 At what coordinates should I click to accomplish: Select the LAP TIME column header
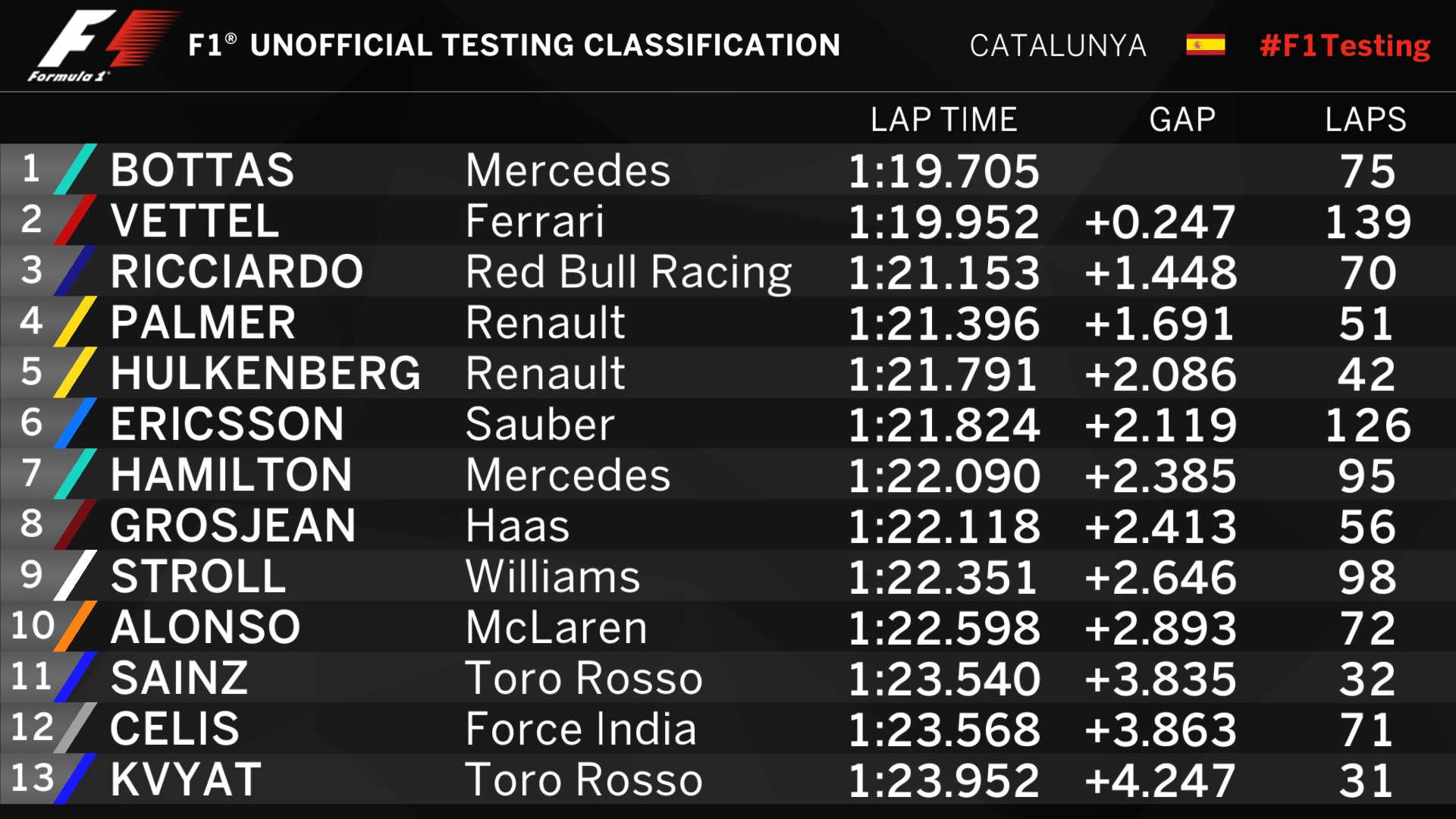pyautogui.click(x=943, y=120)
